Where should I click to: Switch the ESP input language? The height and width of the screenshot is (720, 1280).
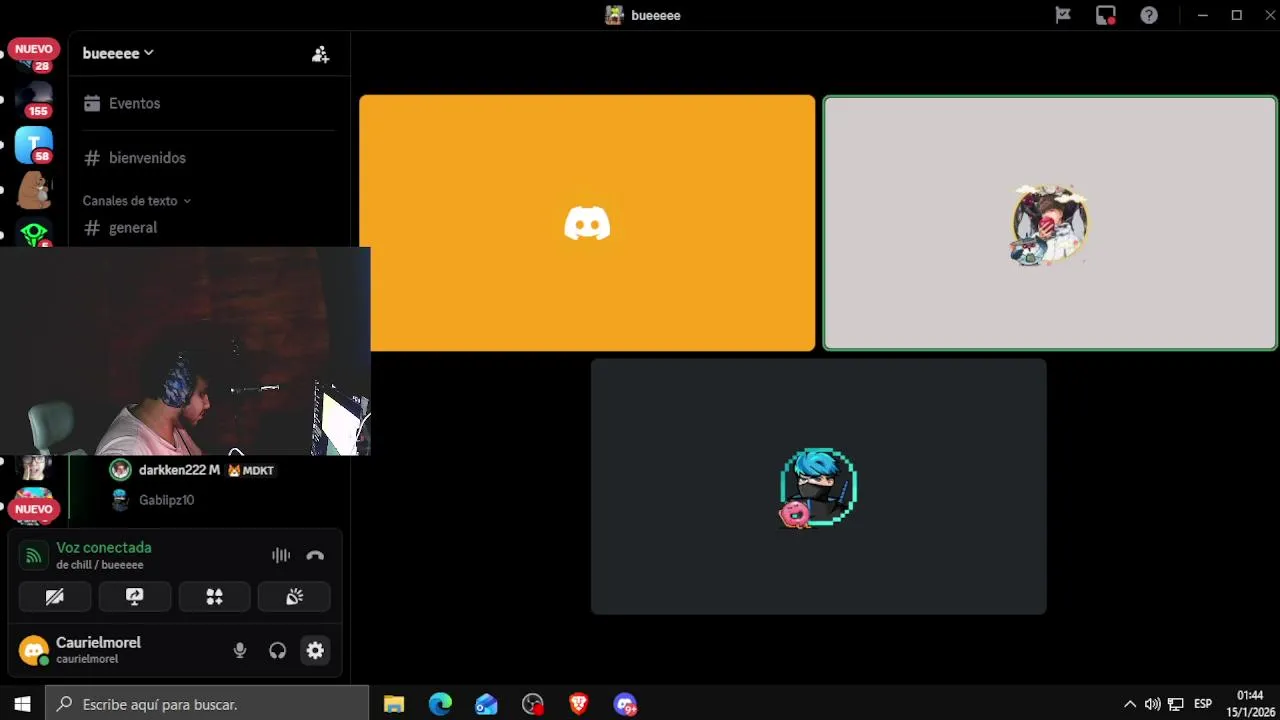click(1203, 704)
